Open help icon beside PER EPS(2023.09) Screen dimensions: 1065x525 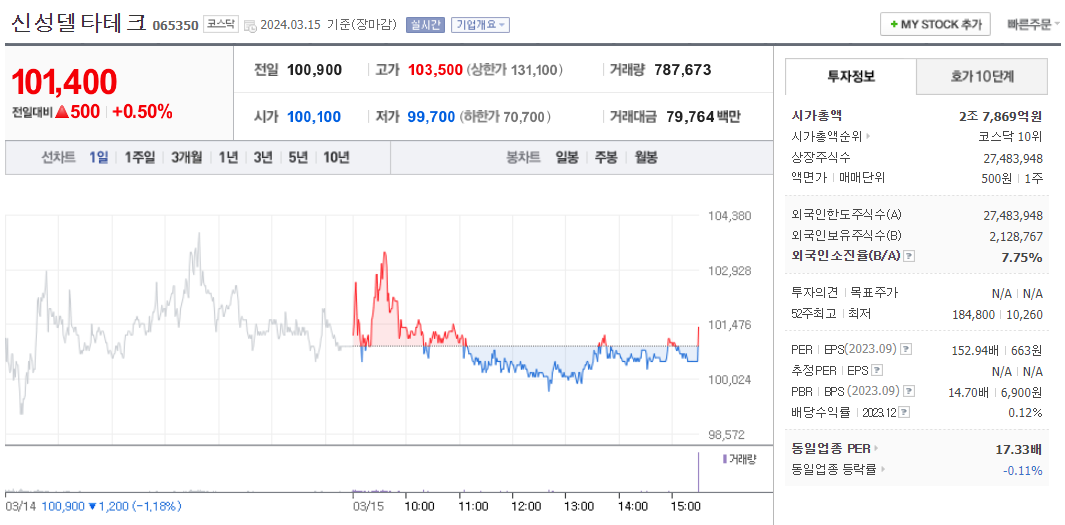click(x=906, y=349)
